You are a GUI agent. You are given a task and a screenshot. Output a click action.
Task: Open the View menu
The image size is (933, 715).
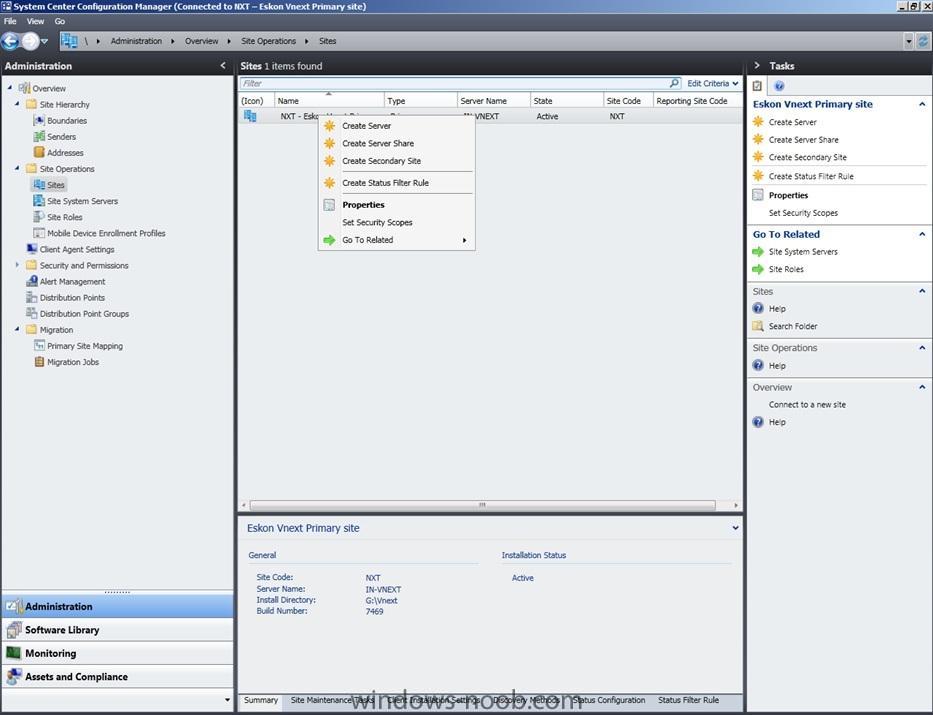pyautogui.click(x=35, y=21)
